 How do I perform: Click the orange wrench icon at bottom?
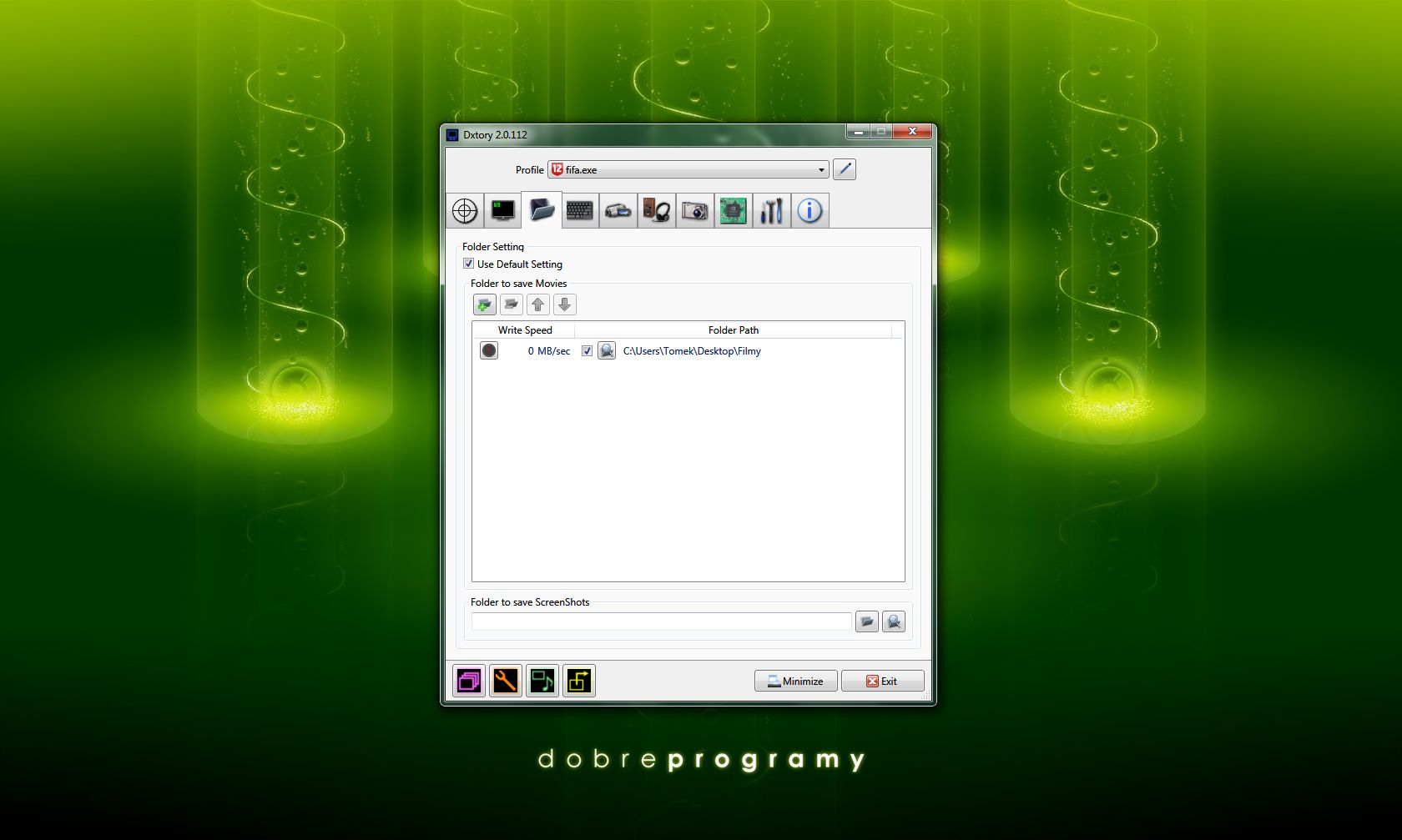[506, 681]
